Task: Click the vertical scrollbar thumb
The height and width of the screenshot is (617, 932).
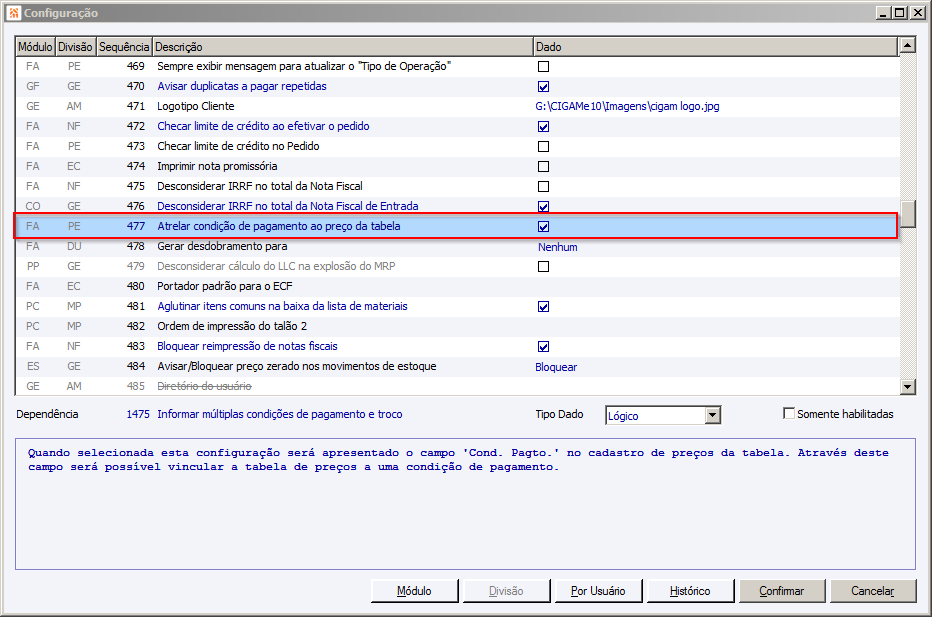Action: 908,214
